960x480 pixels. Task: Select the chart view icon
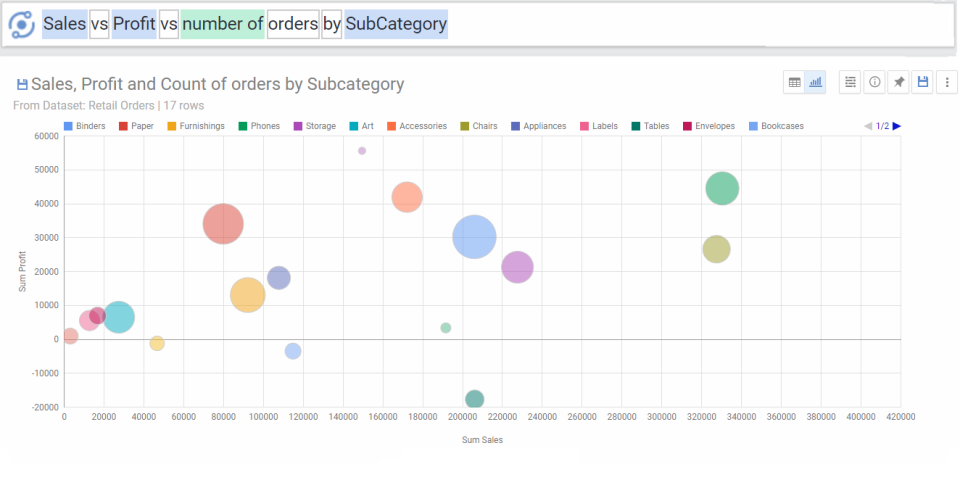(x=816, y=82)
